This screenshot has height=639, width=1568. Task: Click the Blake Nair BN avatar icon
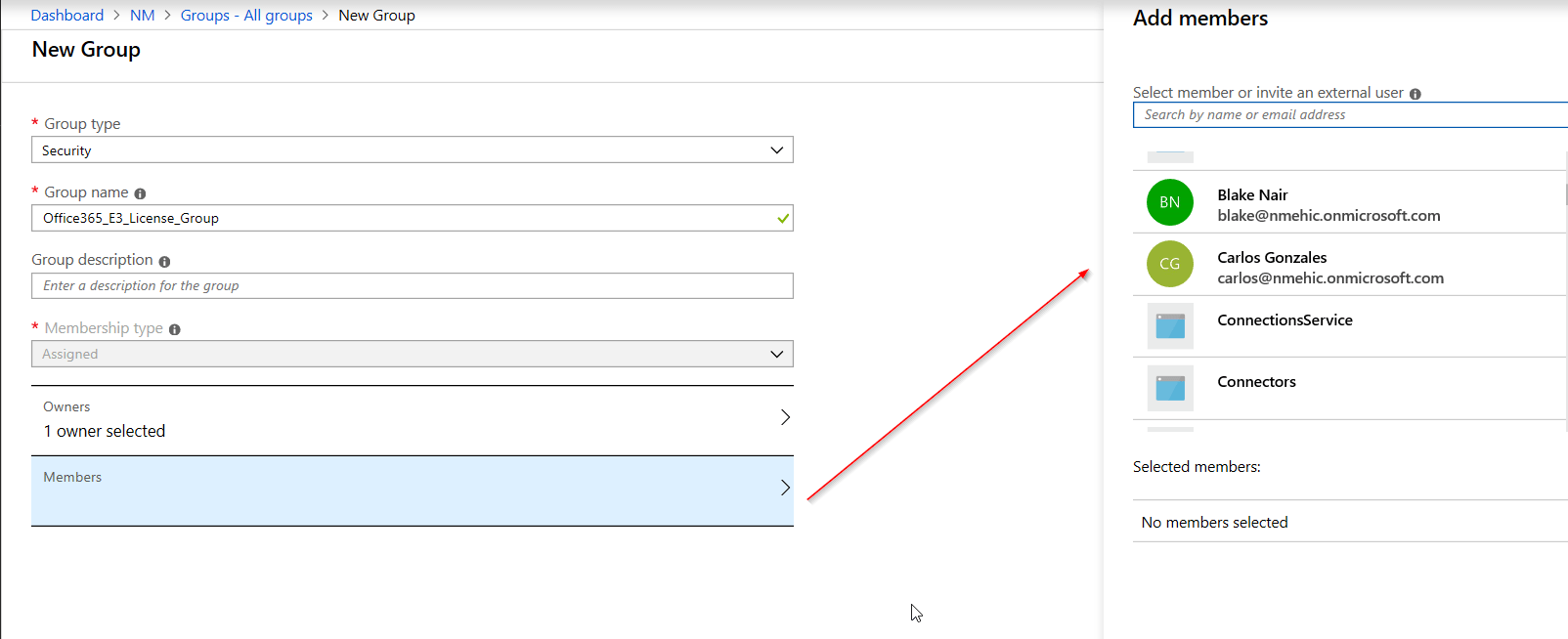tap(1169, 202)
